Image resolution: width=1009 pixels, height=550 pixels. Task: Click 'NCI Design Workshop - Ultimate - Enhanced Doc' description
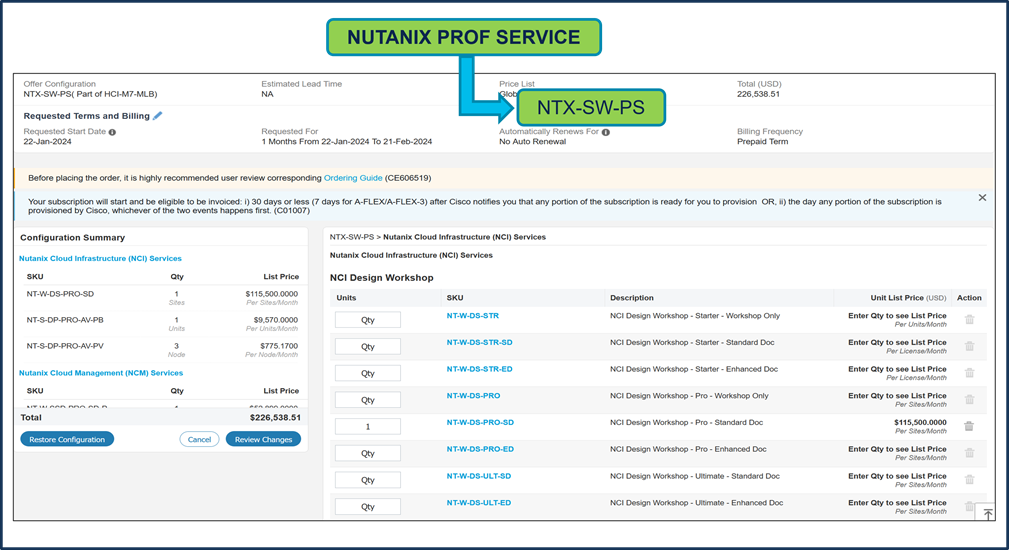click(x=696, y=503)
